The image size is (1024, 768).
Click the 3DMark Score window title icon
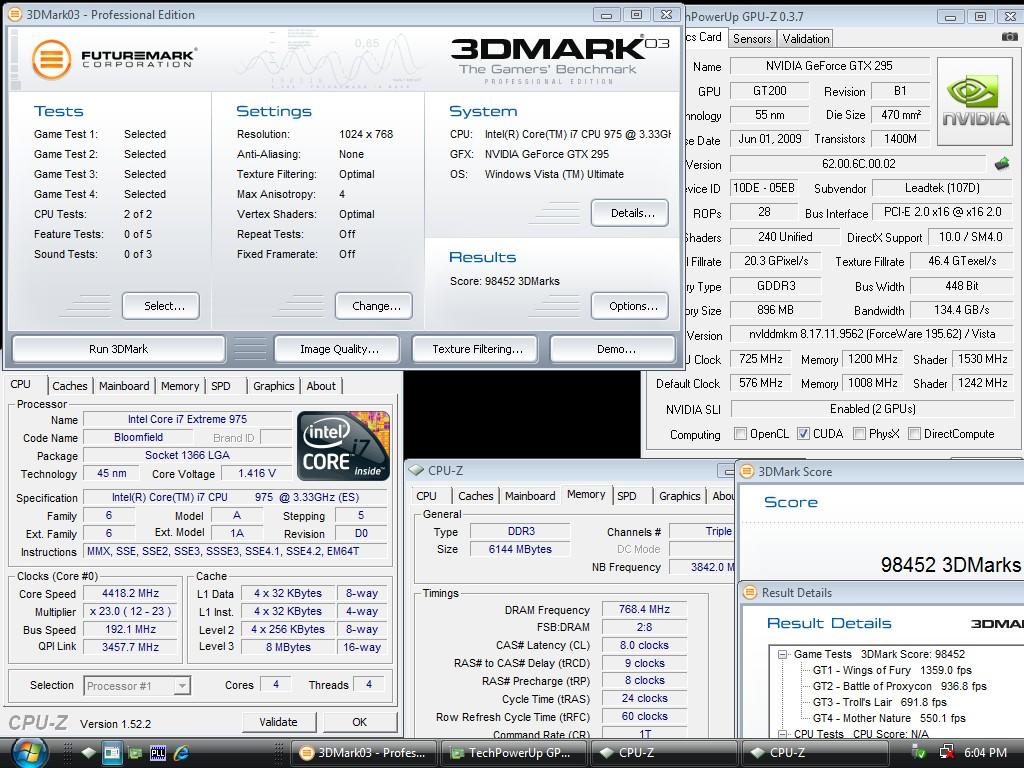pyautogui.click(x=747, y=472)
